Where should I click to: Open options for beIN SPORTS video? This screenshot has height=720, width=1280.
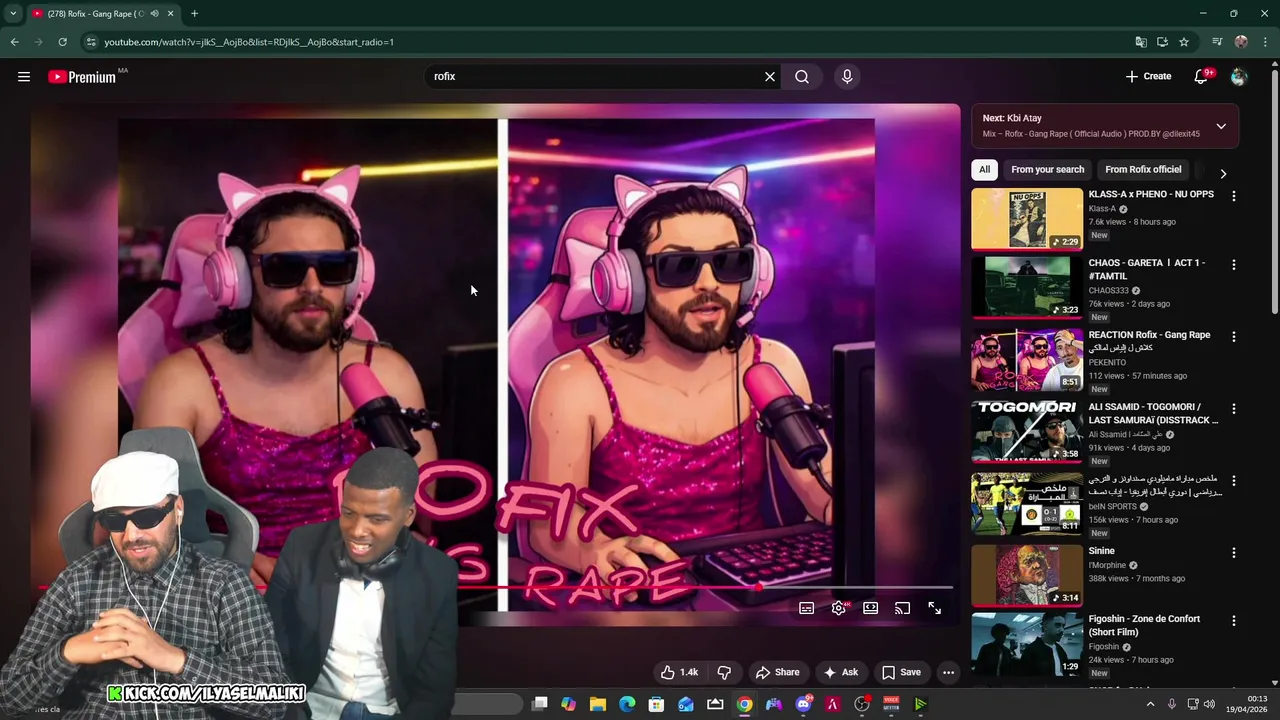point(1233,481)
